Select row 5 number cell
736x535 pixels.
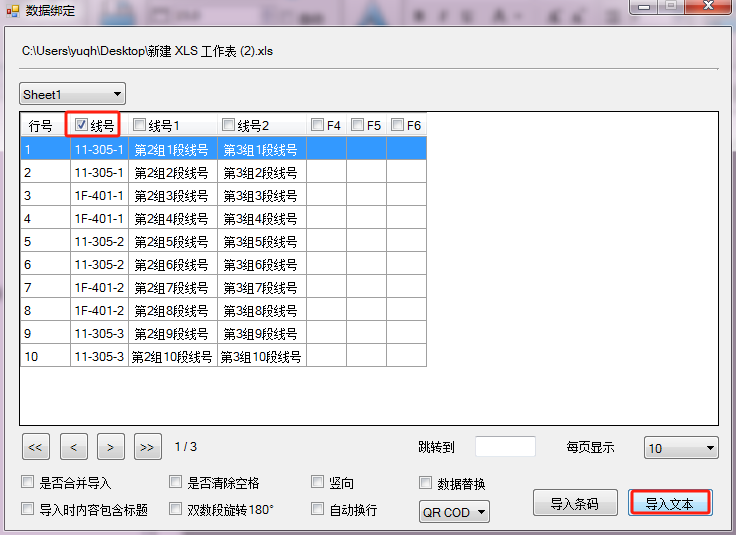tap(46, 241)
